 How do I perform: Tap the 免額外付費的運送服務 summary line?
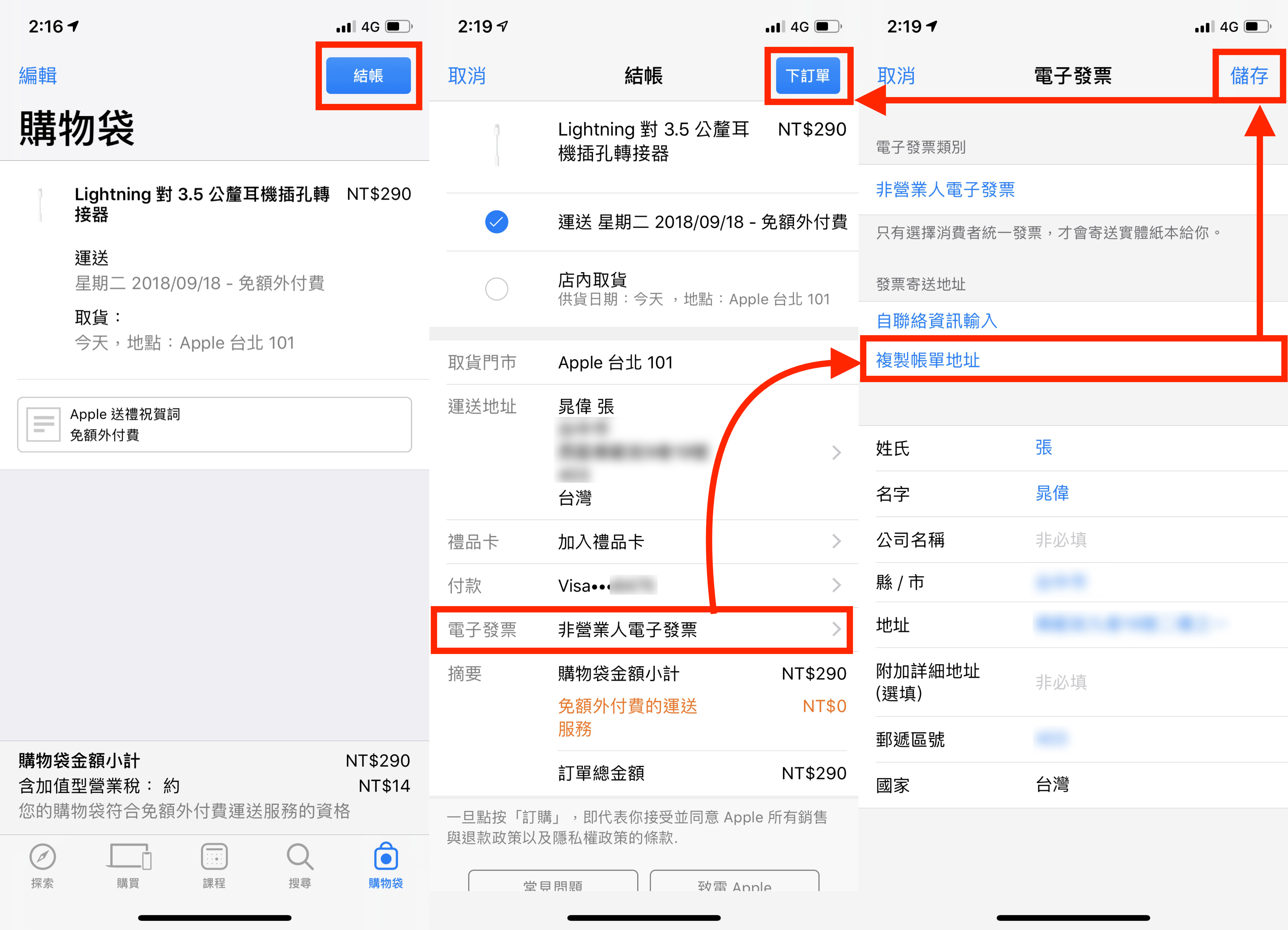[702, 717]
